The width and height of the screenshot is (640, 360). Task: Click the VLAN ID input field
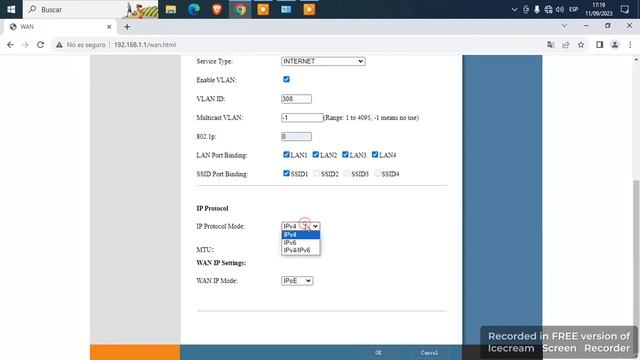296,99
